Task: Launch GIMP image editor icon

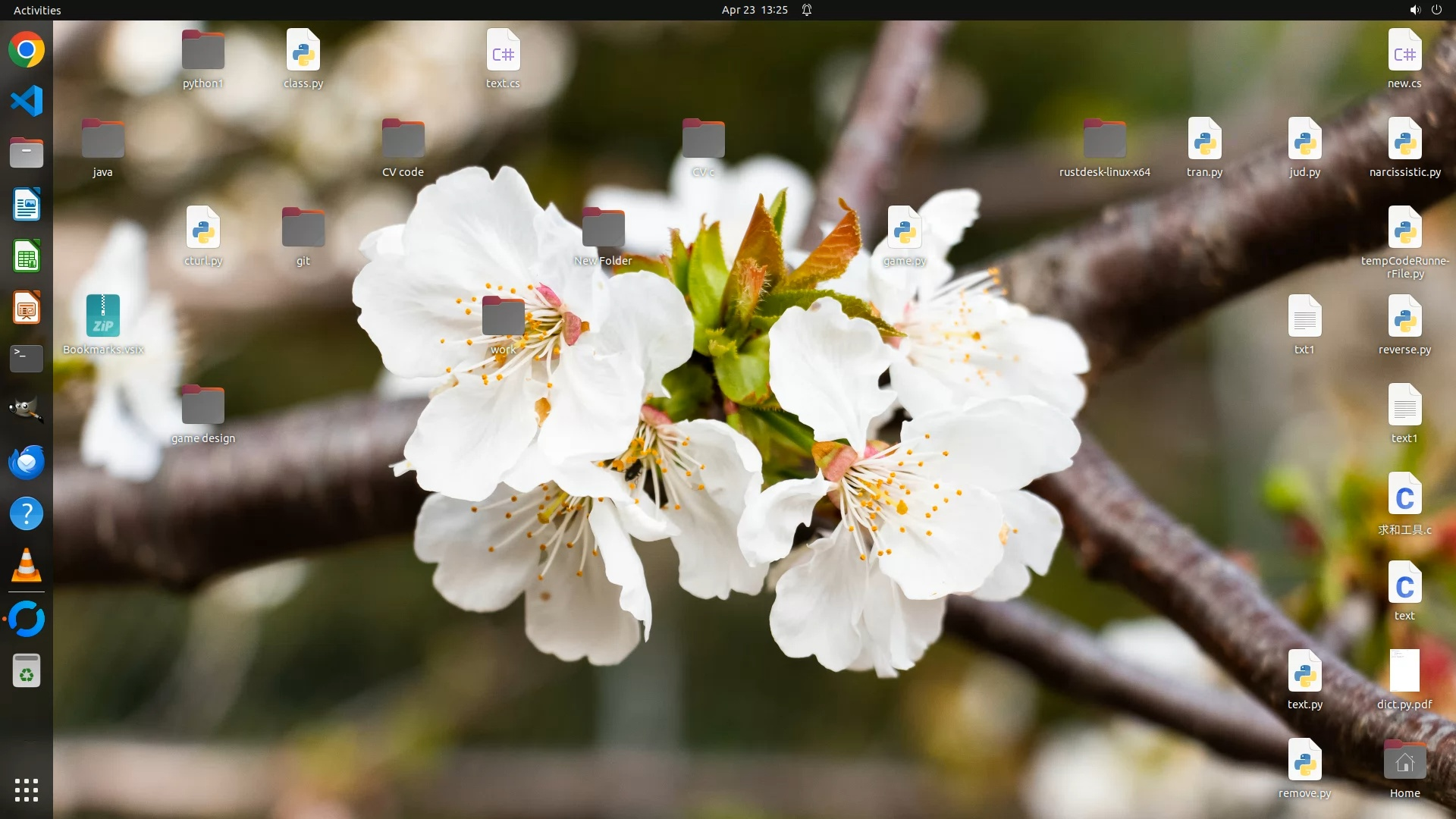Action: (27, 409)
